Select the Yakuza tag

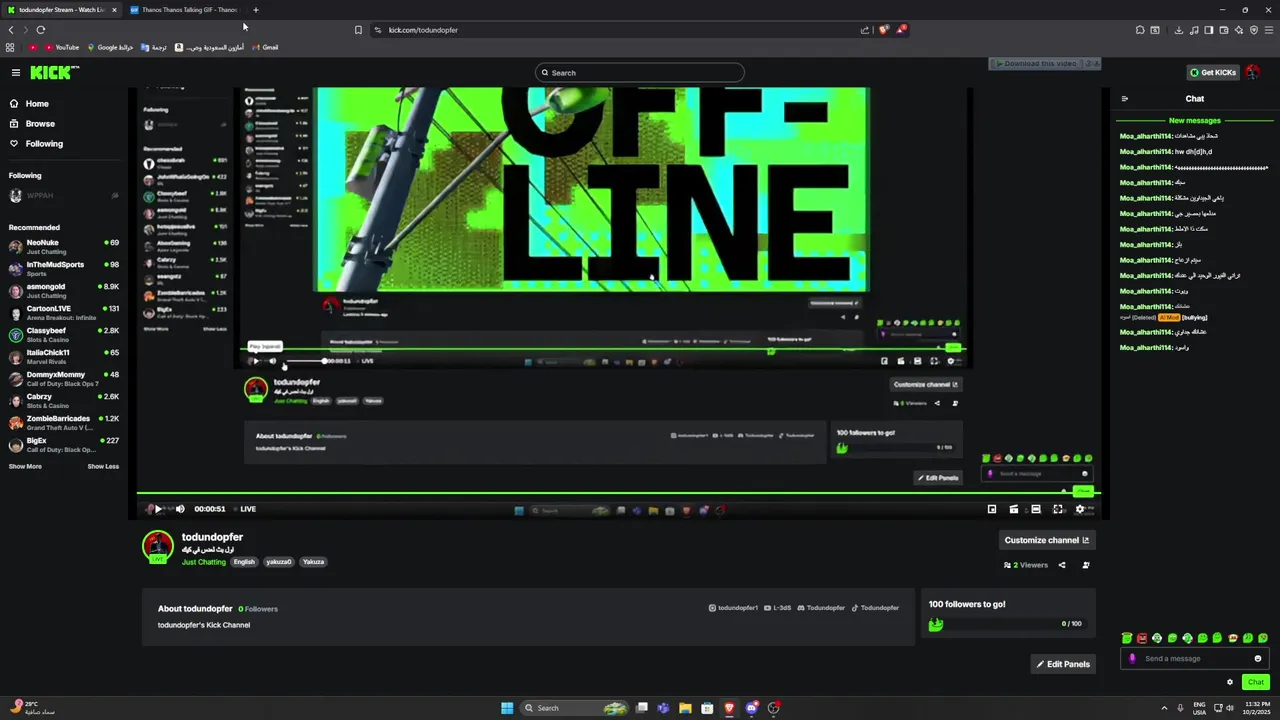tap(314, 562)
